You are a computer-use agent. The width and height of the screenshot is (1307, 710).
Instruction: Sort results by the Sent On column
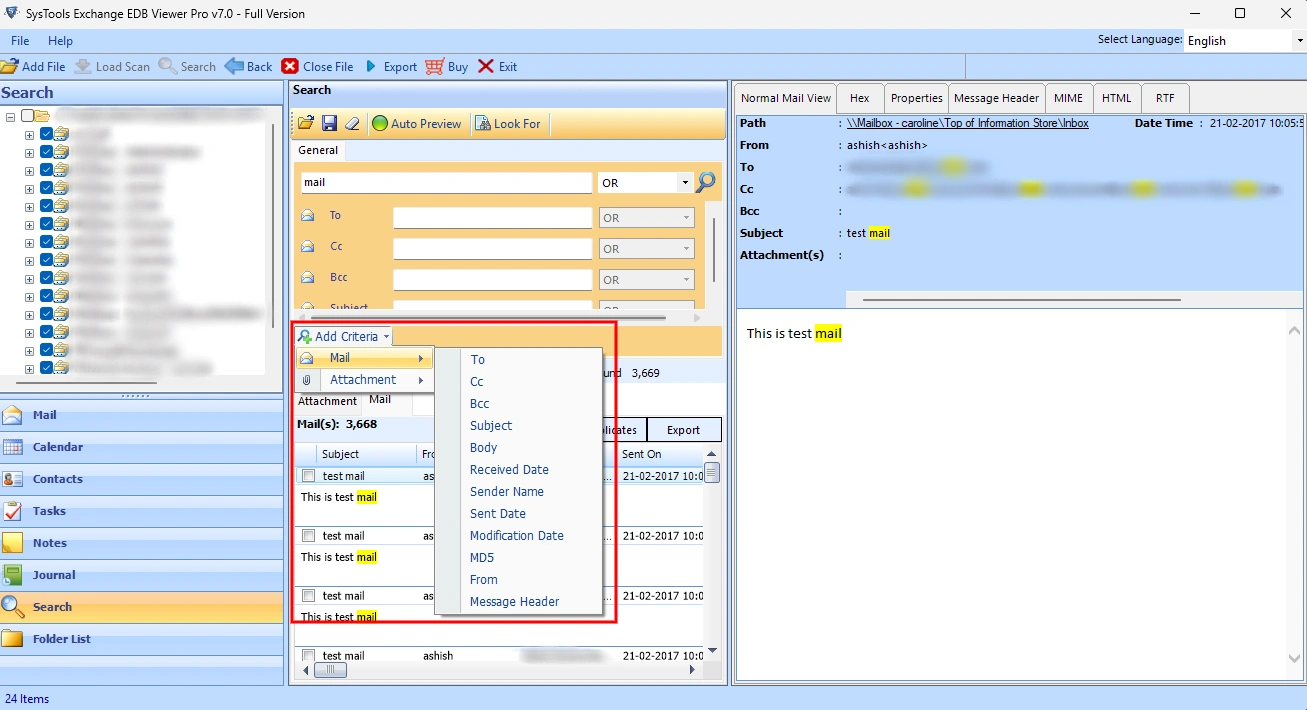point(660,454)
